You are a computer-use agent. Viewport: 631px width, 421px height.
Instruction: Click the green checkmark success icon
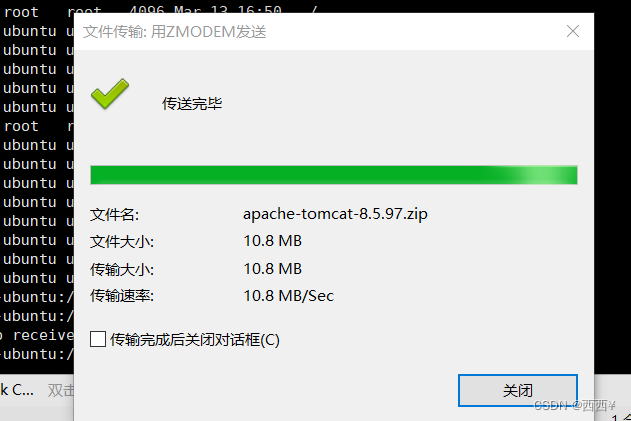(x=110, y=93)
